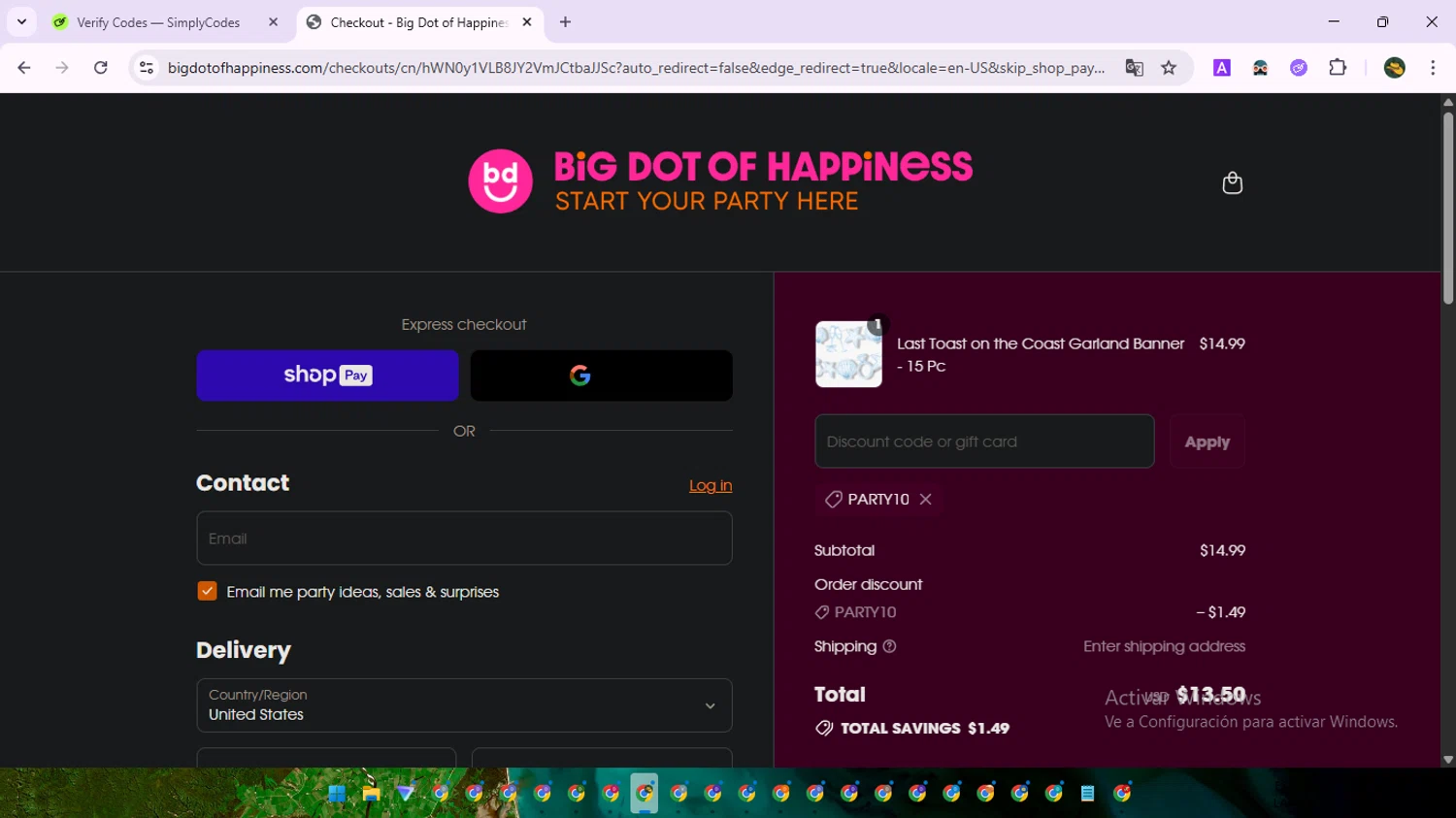Go forward in browser history
The height and width of the screenshot is (818, 1456).
62,68
